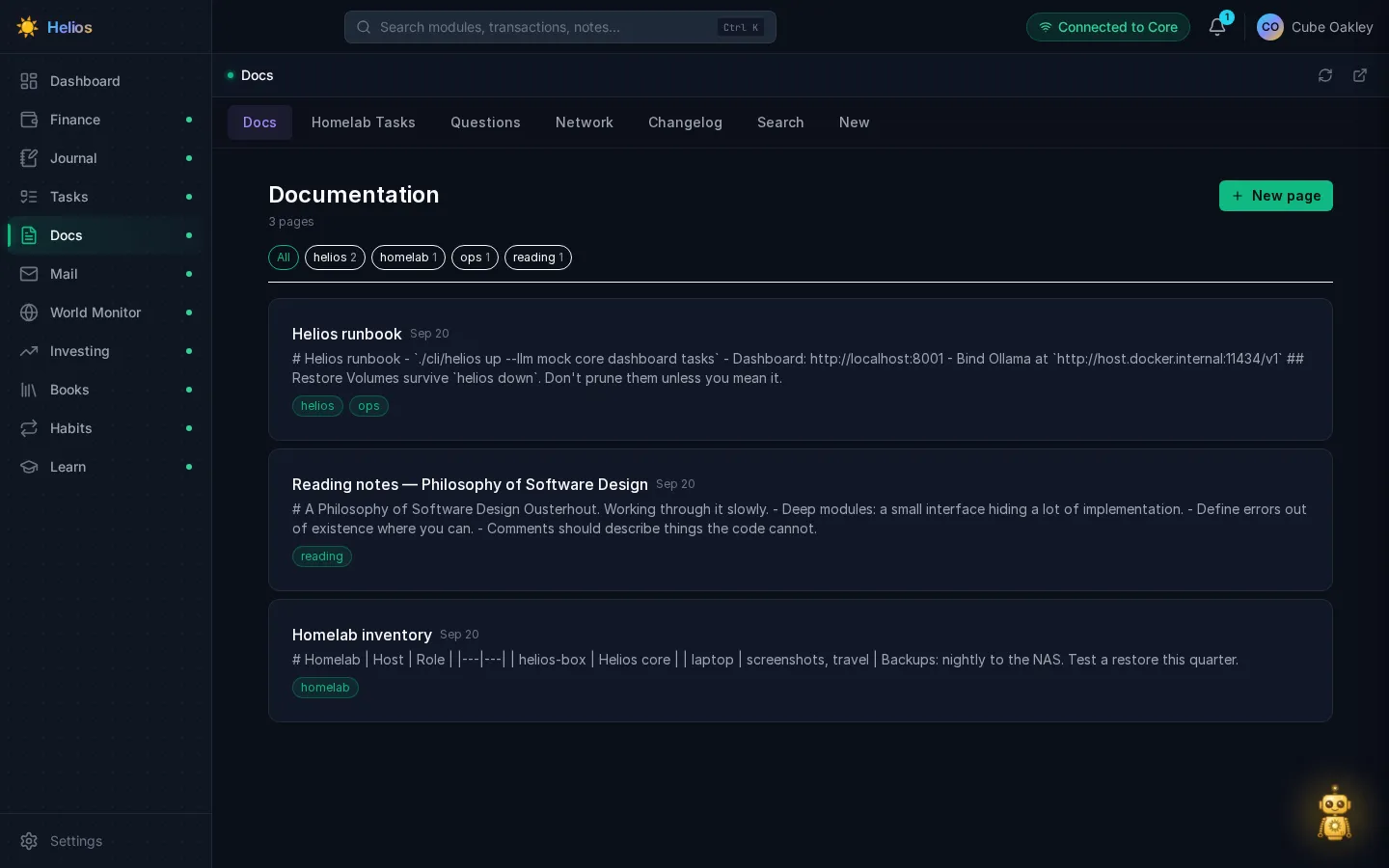1389x868 pixels.
Task: Switch to the Changelog tab
Action: click(x=685, y=122)
